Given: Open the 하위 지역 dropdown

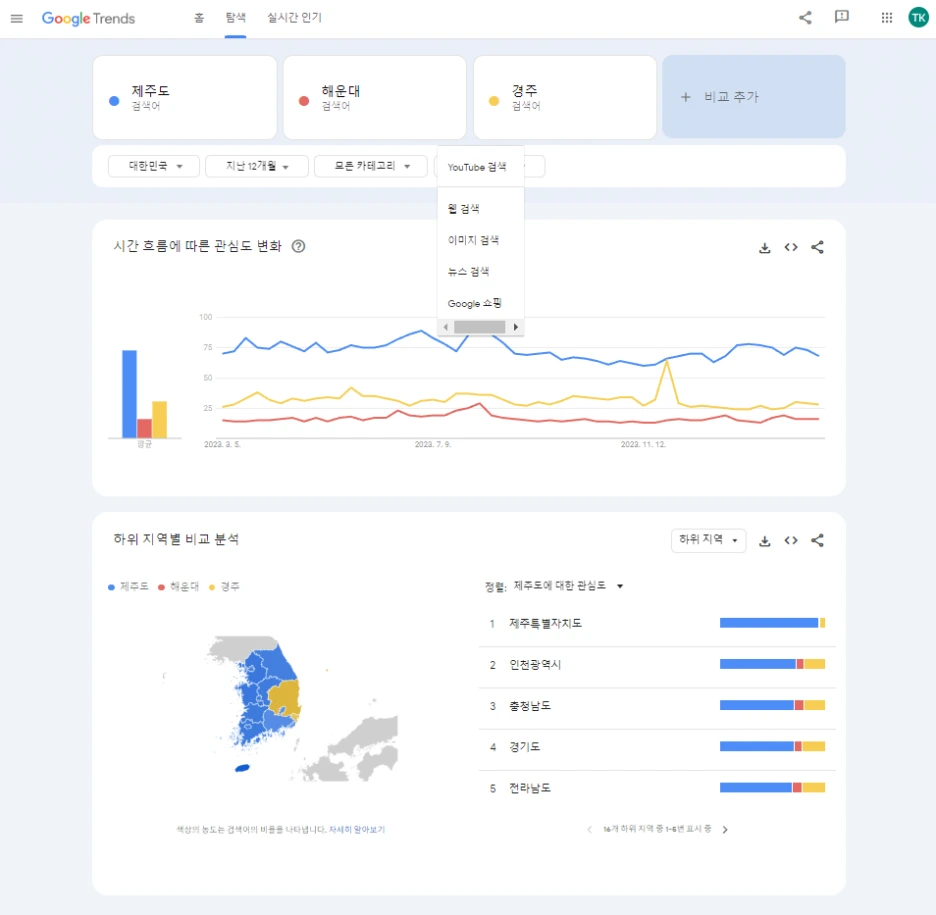Looking at the screenshot, I should point(709,540).
